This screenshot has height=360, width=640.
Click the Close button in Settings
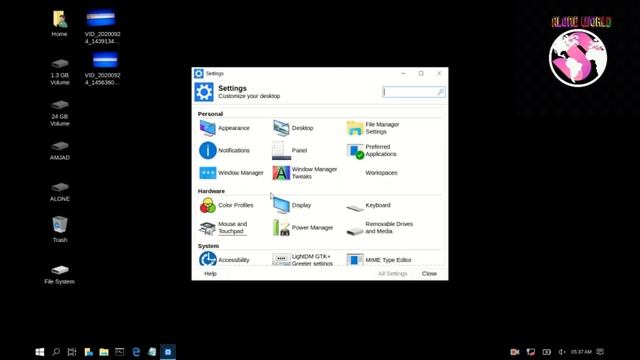(x=429, y=273)
